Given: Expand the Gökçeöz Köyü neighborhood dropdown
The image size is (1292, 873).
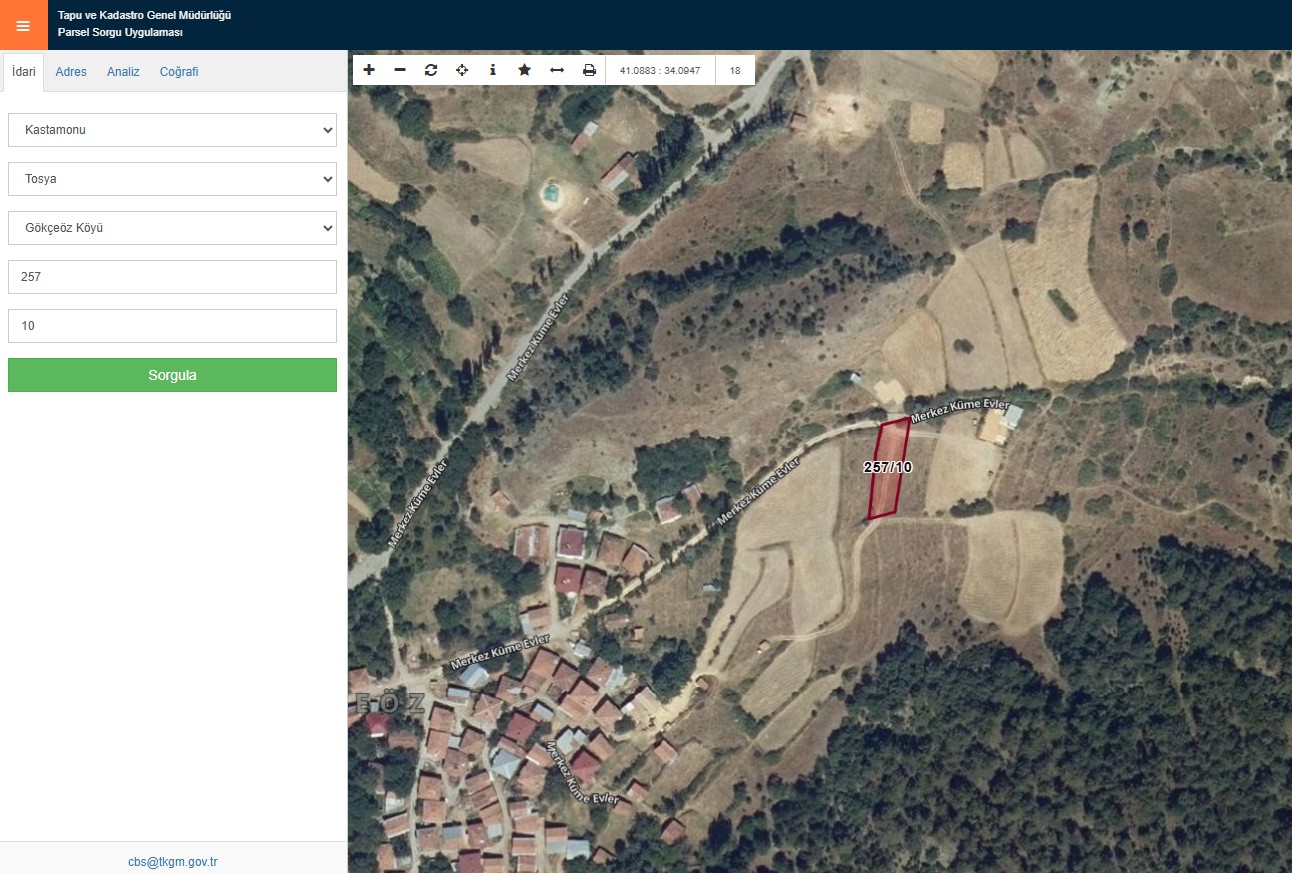Looking at the screenshot, I should (x=172, y=228).
